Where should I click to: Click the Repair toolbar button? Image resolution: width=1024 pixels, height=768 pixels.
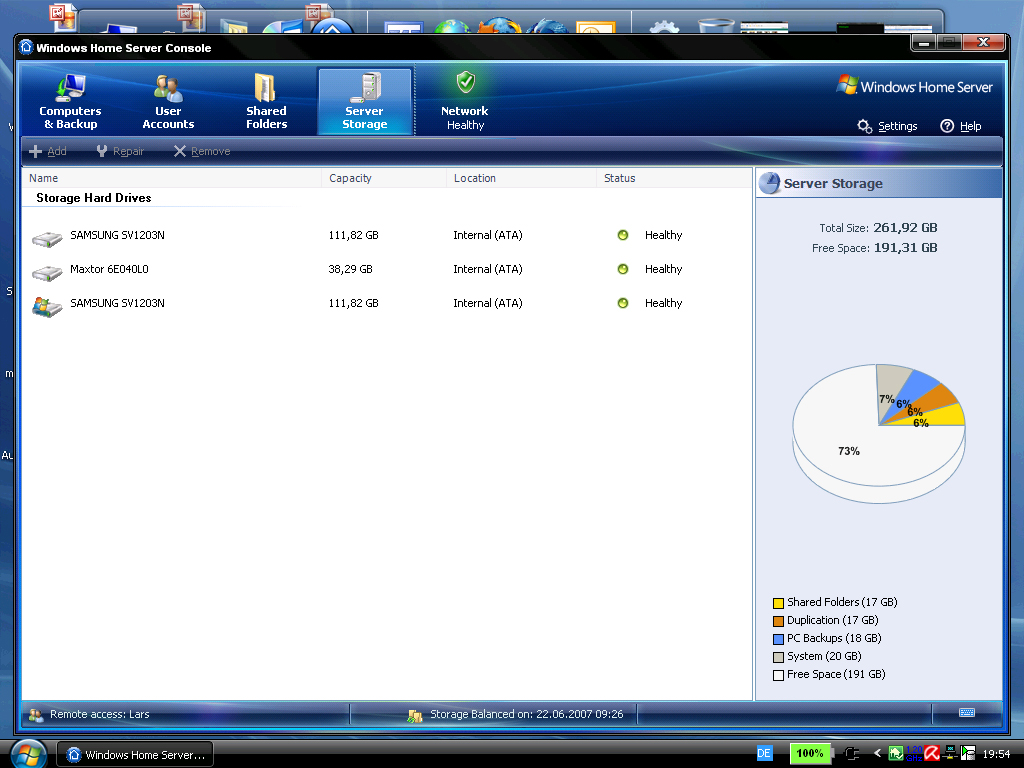[120, 152]
